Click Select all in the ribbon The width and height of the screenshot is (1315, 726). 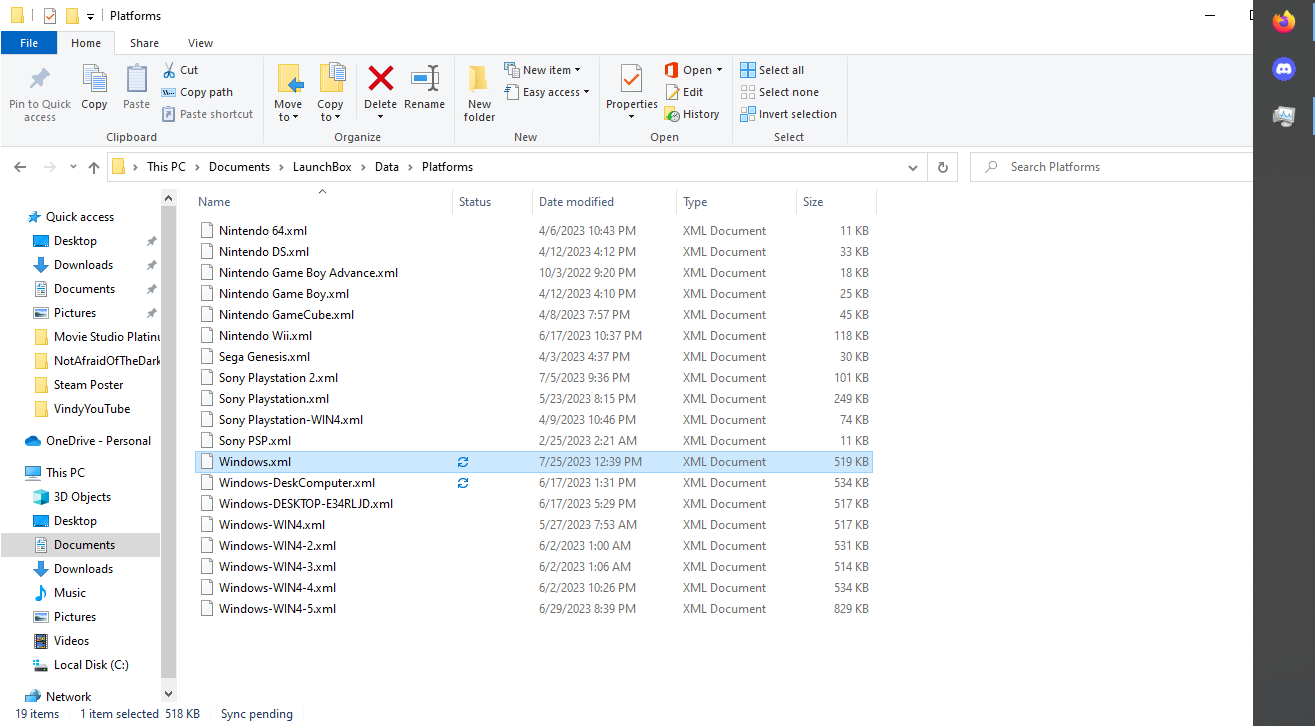[772, 70]
